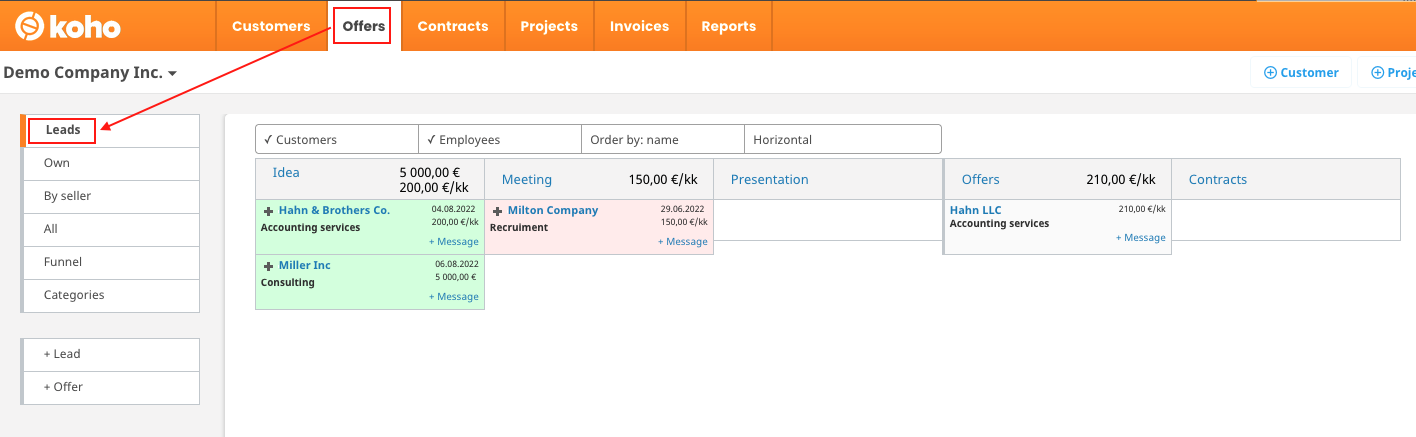The height and width of the screenshot is (437, 1416).
Task: Select All in the sidebar
Action: coord(111,229)
